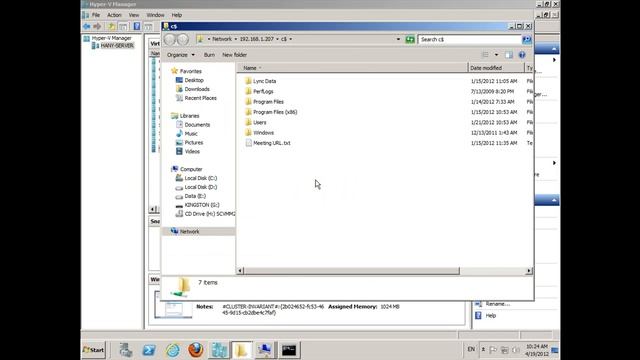Click the Burn toolbar button
This screenshot has width=640, height=360.
[x=209, y=55]
